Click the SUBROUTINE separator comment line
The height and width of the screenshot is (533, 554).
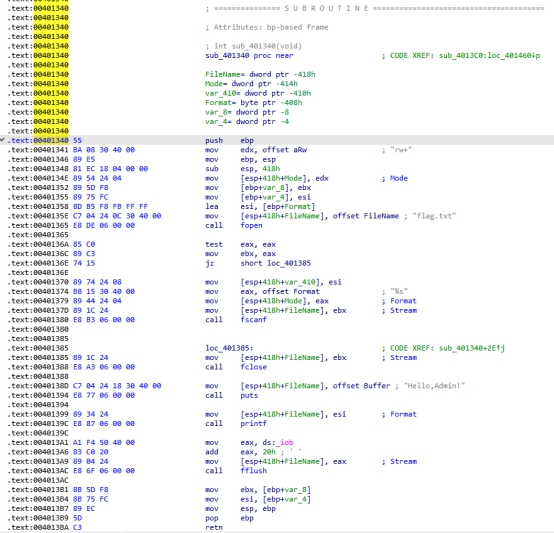(x=375, y=8)
